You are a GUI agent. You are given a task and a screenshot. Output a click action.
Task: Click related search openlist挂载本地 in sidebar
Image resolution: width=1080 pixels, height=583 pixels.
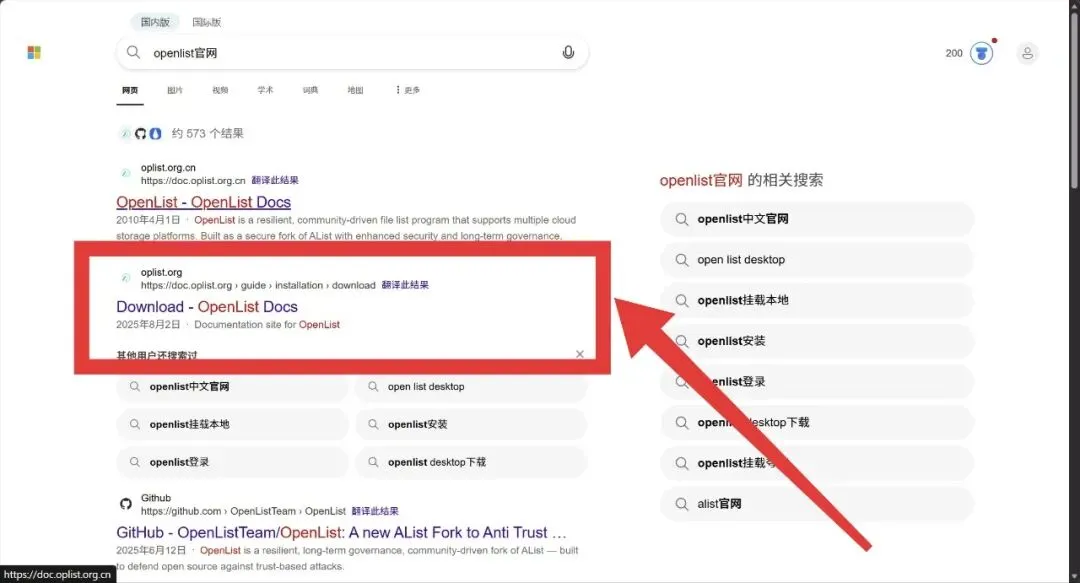tap(817, 300)
